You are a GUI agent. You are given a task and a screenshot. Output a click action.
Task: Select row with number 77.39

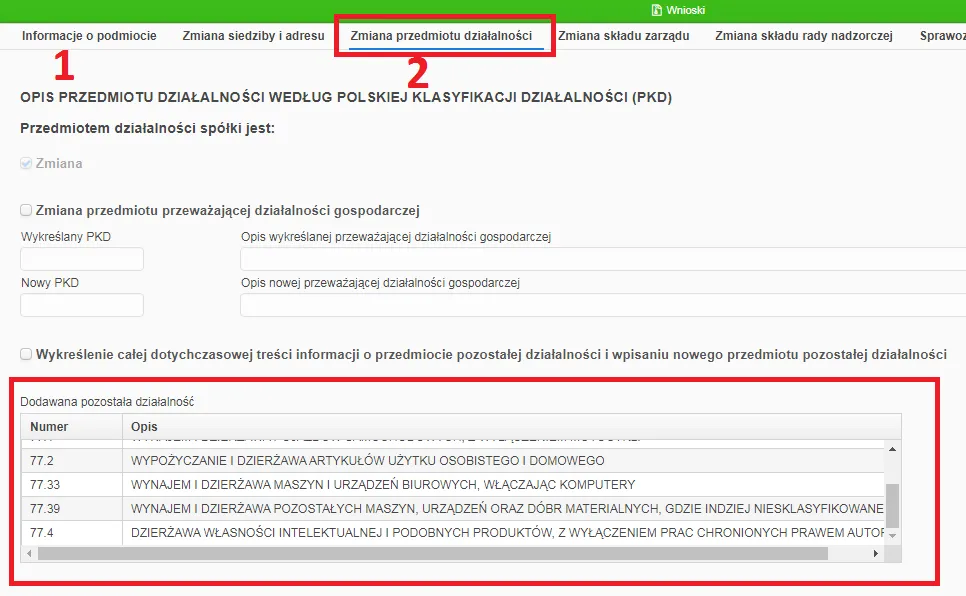click(452, 508)
